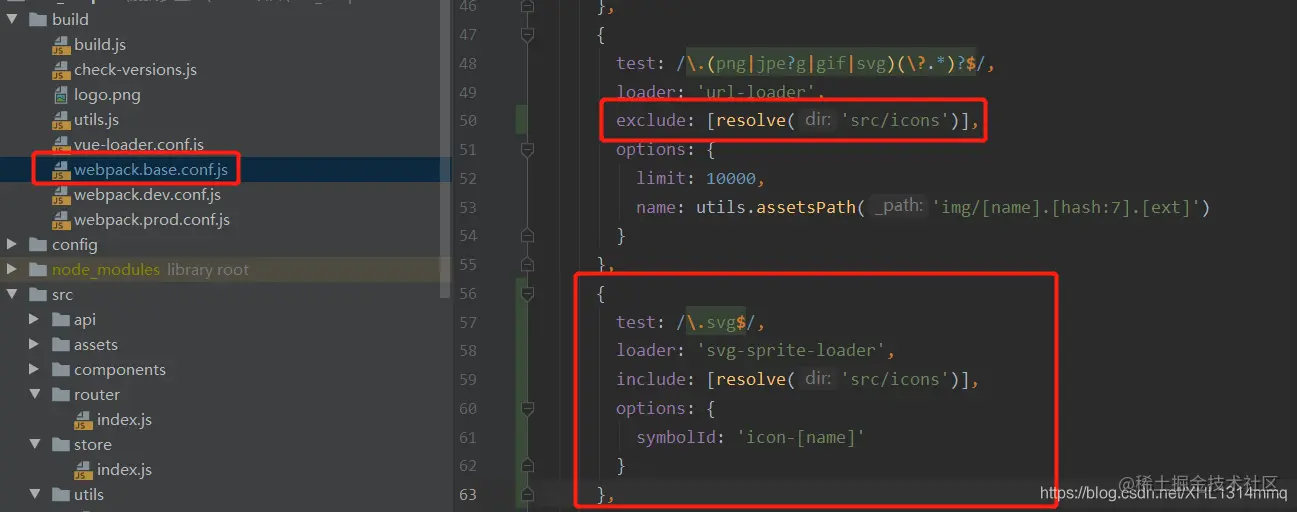Click the 'img/[name].[hash:7].[ext]' string
This screenshot has height=512, width=1297.
(x=1065, y=208)
